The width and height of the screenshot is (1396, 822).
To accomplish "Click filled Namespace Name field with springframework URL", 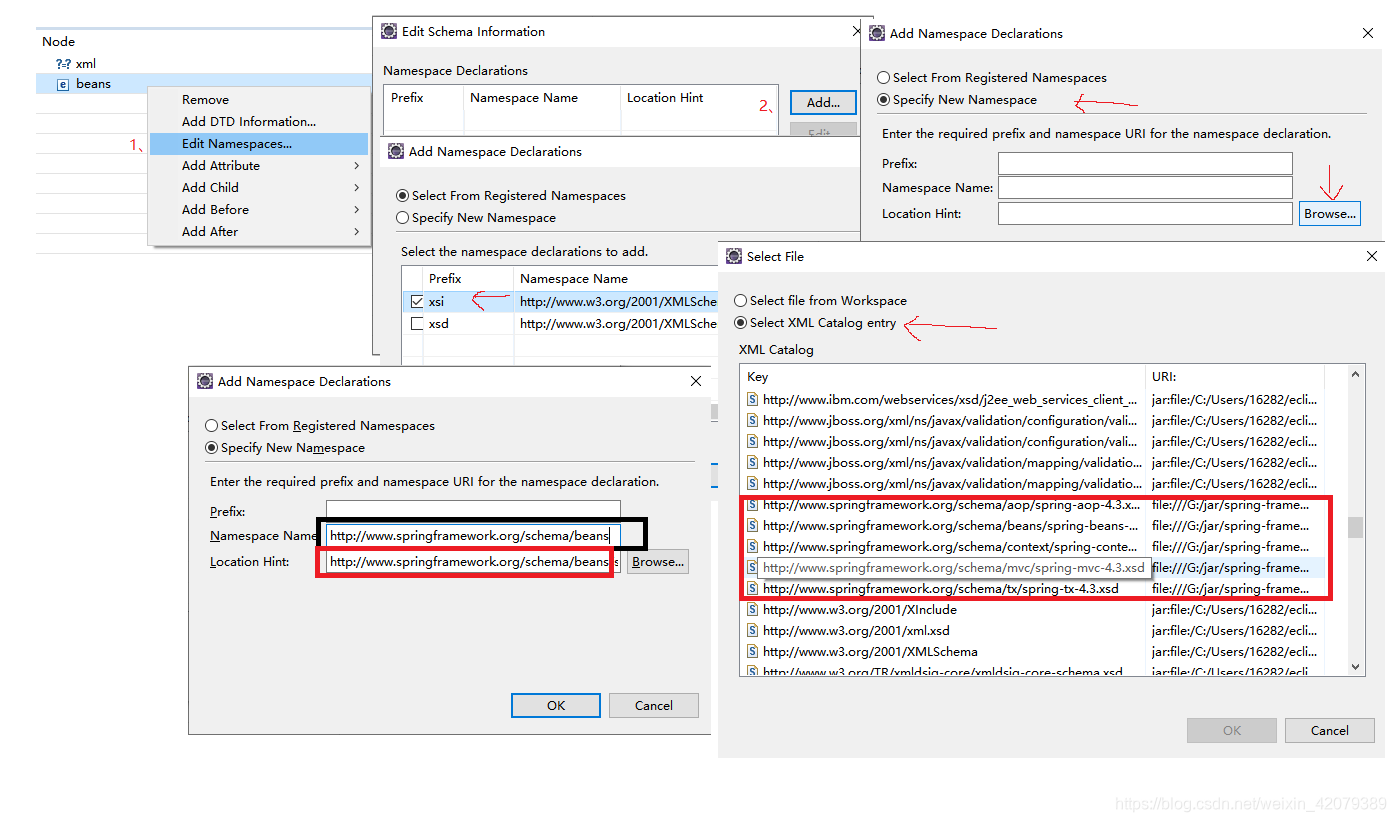I will pos(473,535).
